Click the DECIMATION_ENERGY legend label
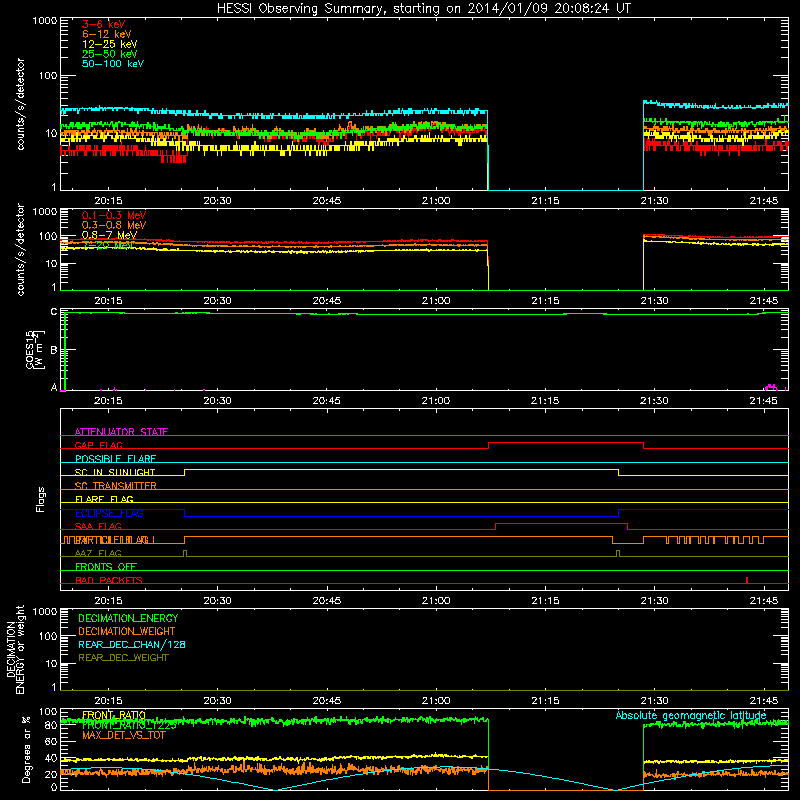This screenshot has width=800, height=800. (128, 618)
